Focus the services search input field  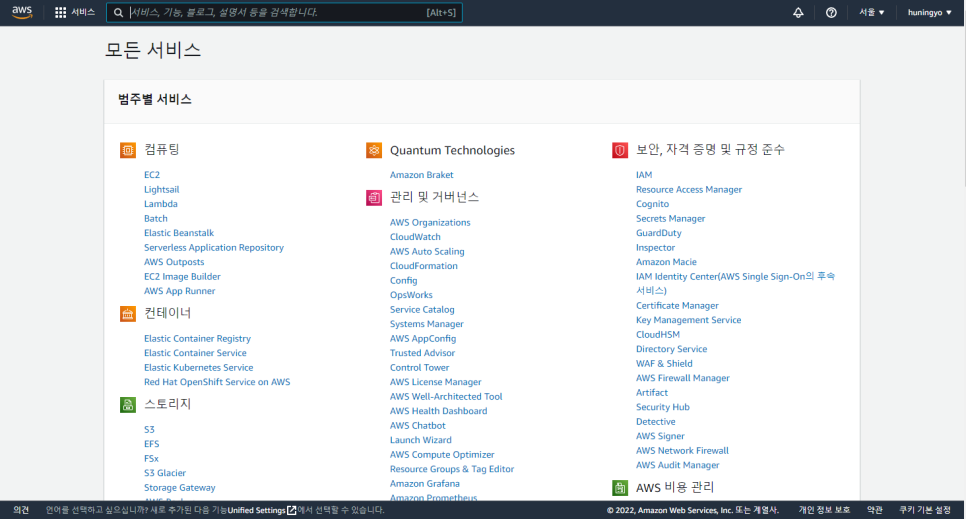[x=284, y=12]
